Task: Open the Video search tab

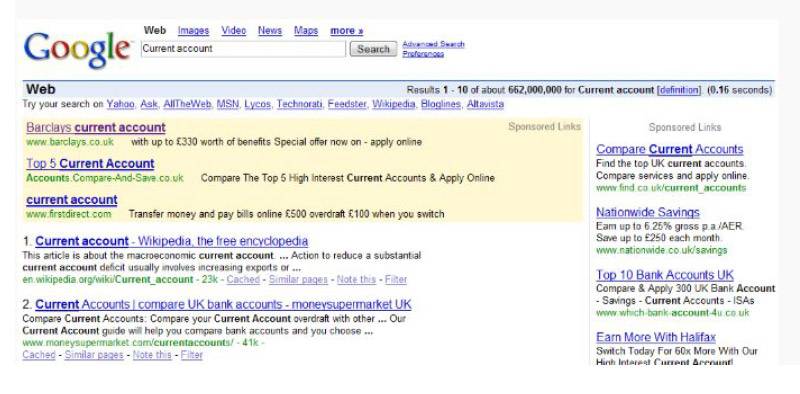Action: 234,31
